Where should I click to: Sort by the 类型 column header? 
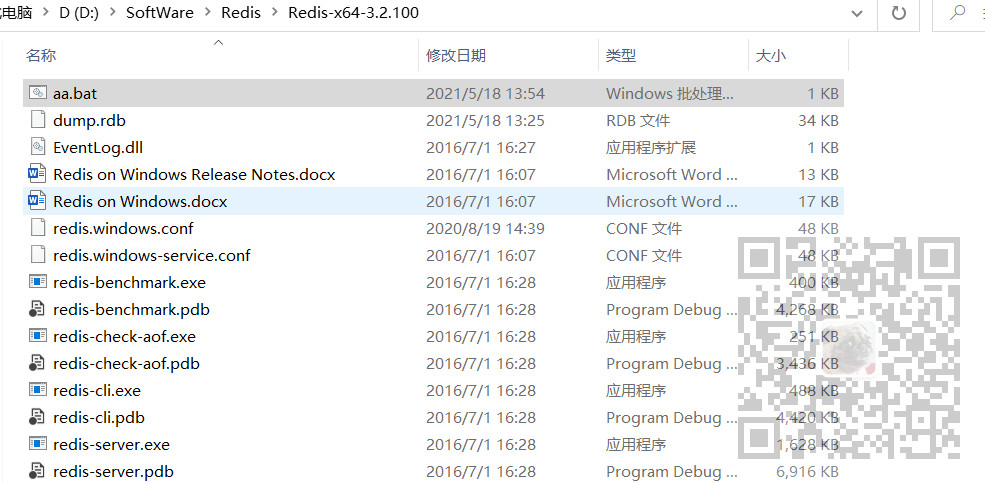[621, 56]
